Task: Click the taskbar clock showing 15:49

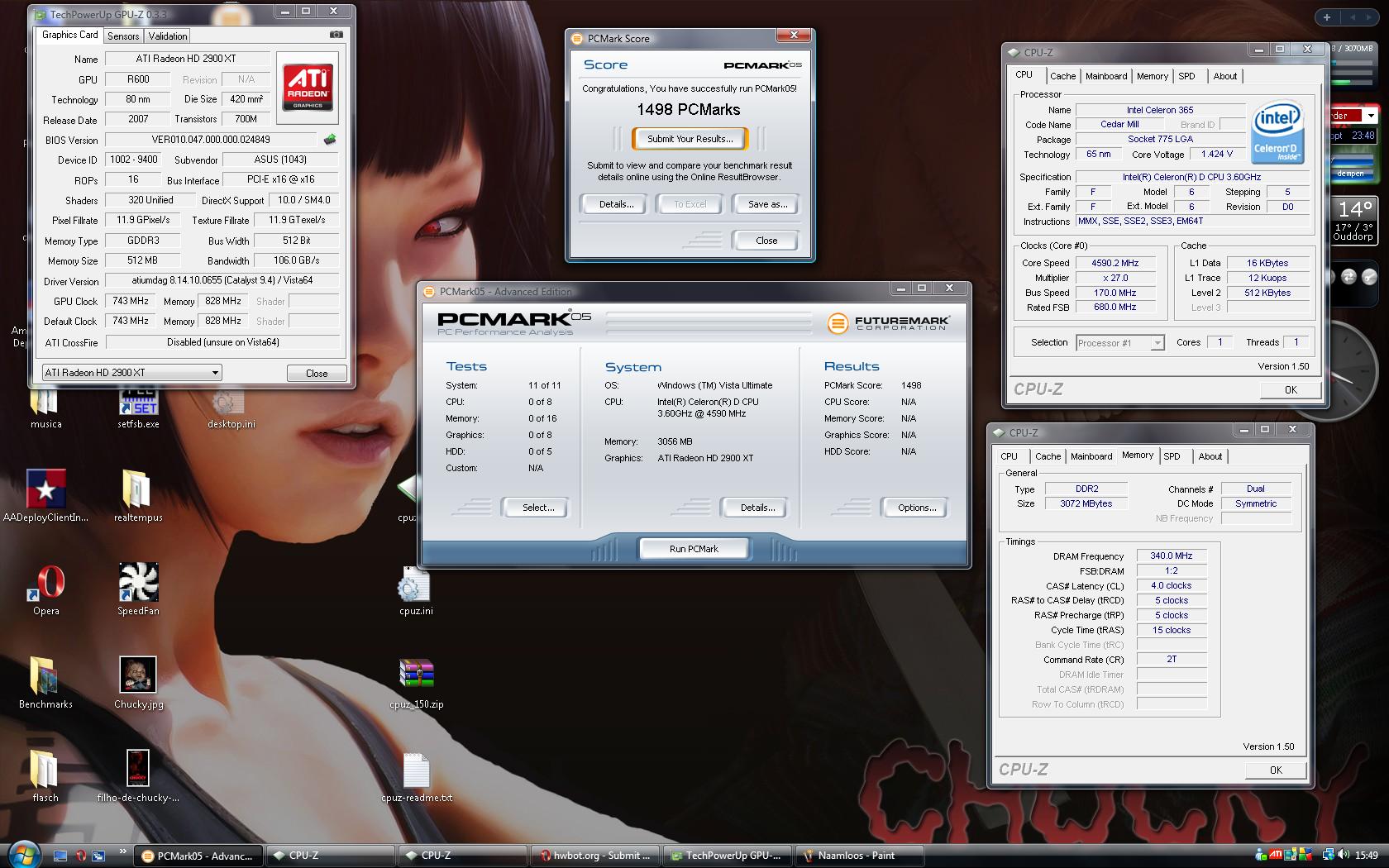Action: (1367, 855)
